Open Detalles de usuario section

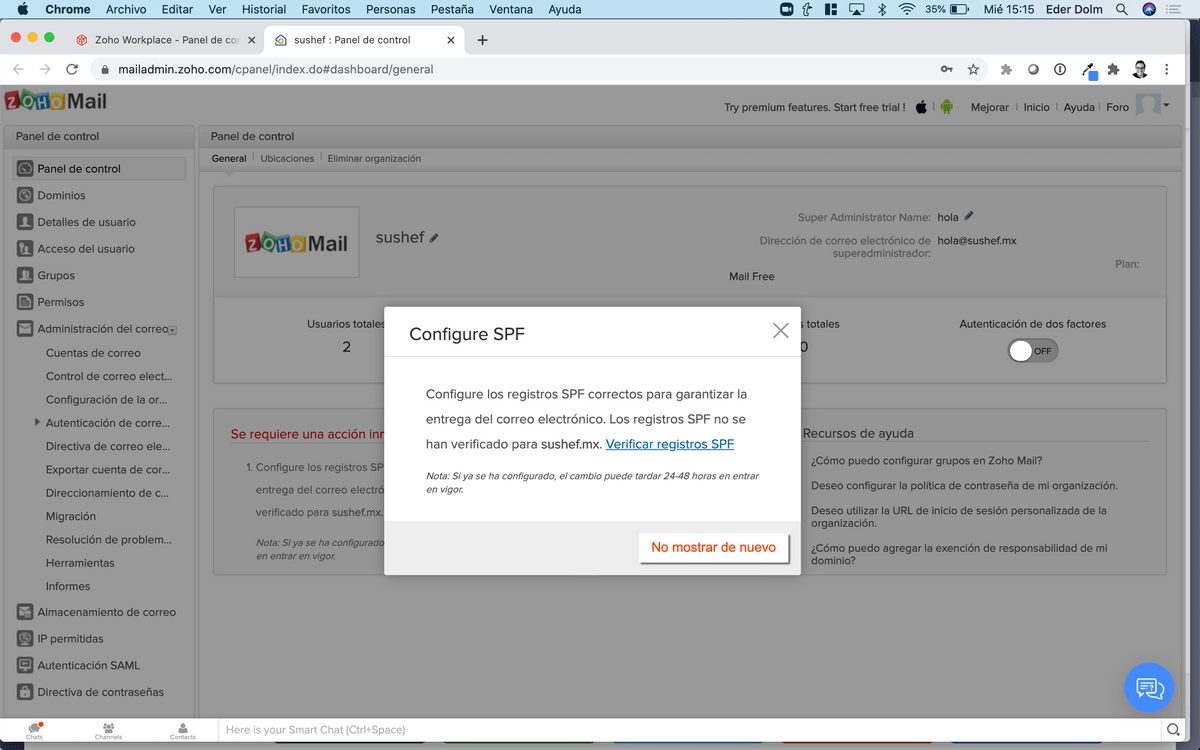click(x=86, y=222)
